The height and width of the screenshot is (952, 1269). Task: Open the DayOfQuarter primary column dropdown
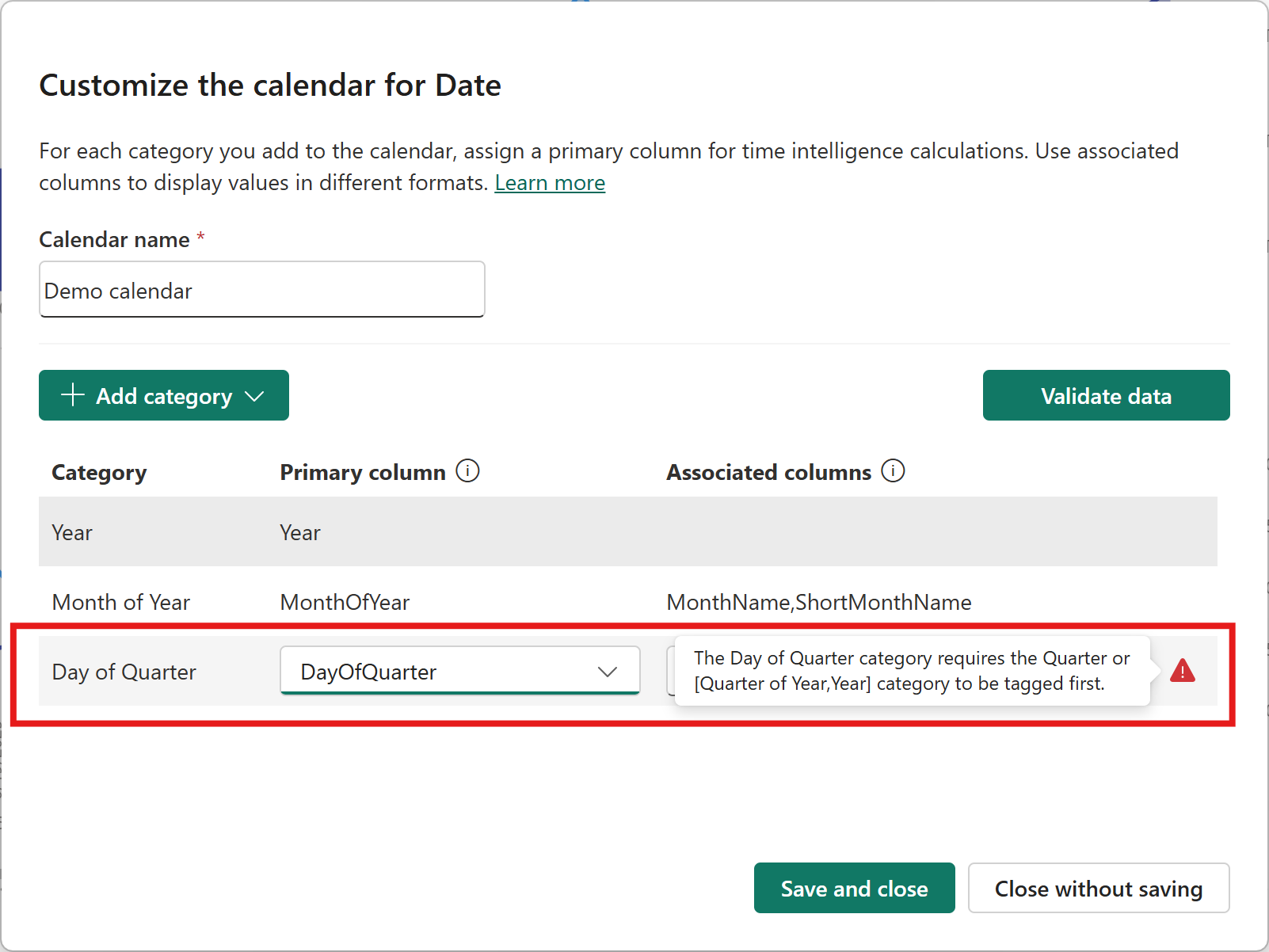click(459, 671)
